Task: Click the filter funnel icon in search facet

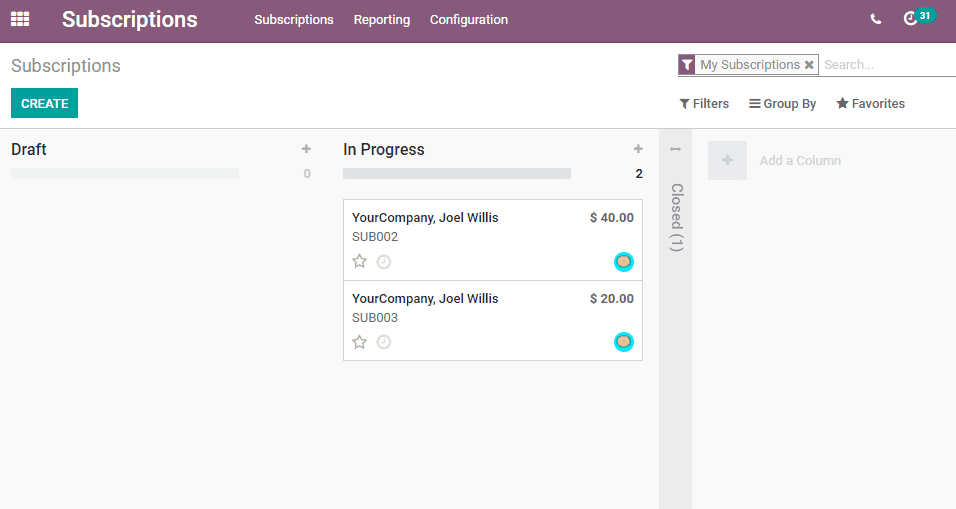Action: (x=687, y=65)
